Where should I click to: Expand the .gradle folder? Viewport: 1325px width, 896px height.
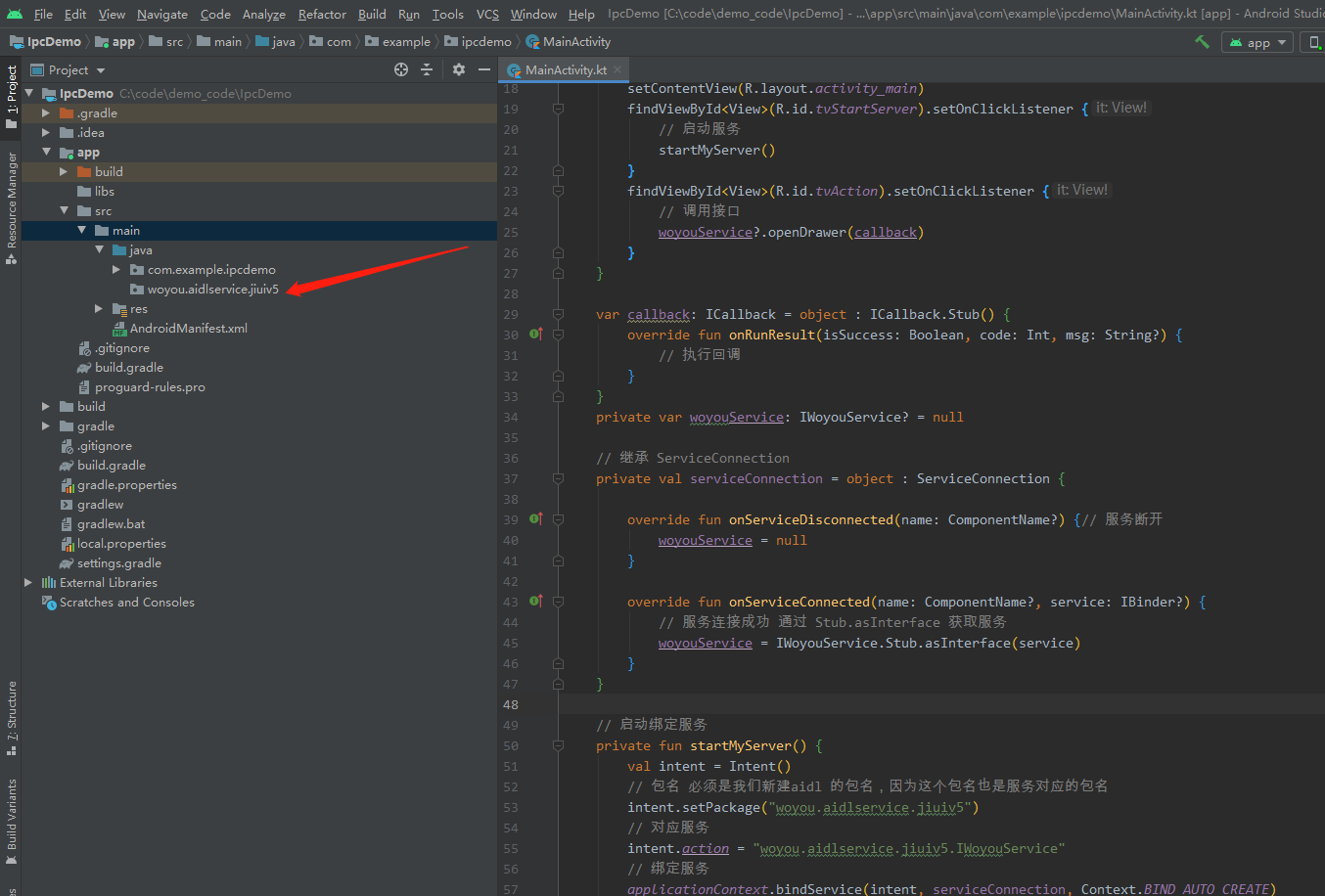click(x=46, y=112)
